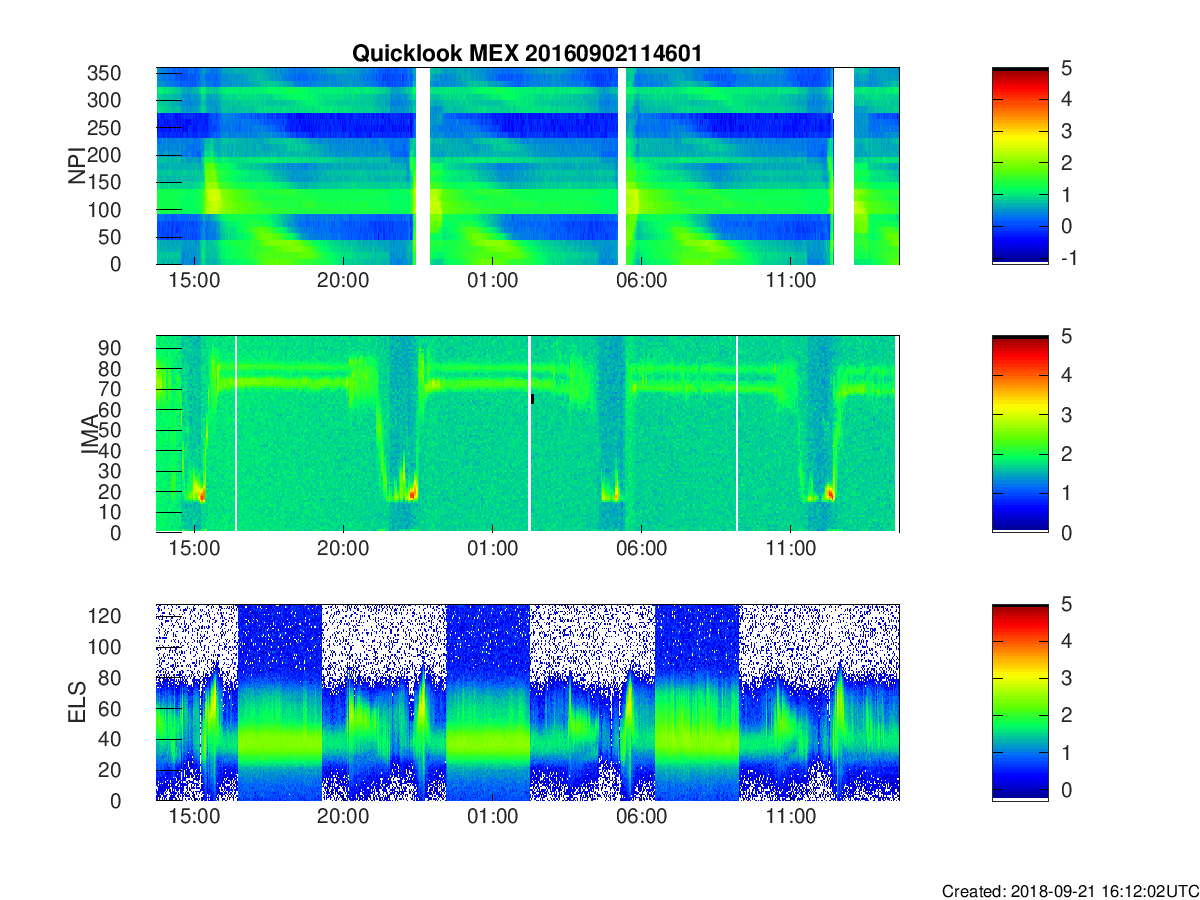Screen dimensions: 1200x900
Task: Click the title 'Quicklook MEX 20160902114601'
Action: coord(527,54)
